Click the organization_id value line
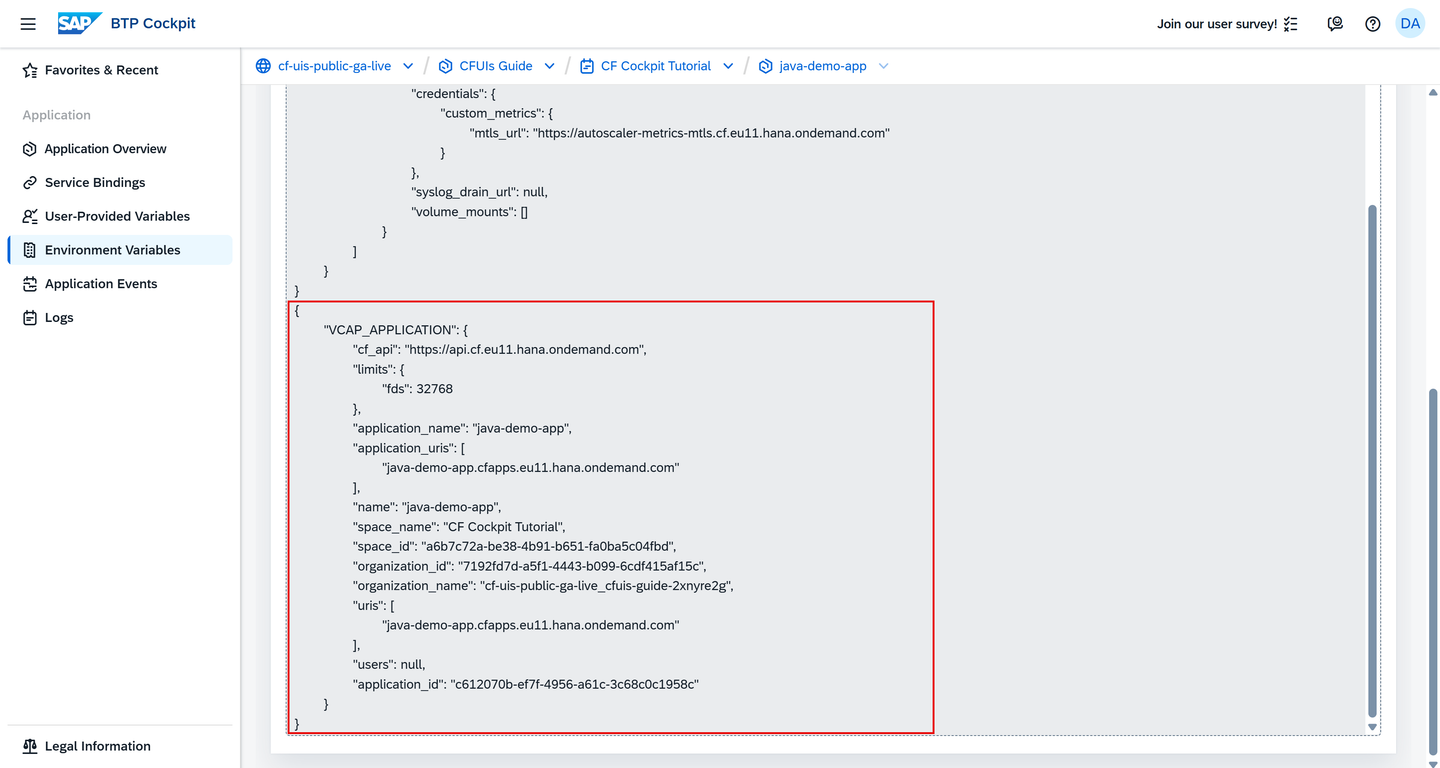 529,566
